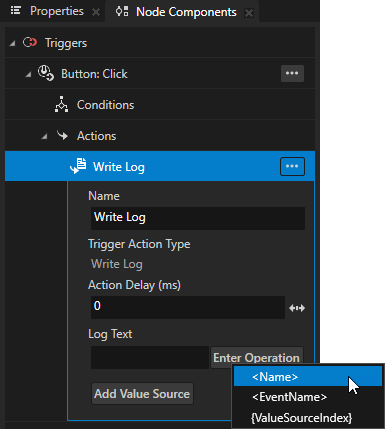Click the Log Text label
This screenshot has height=429, width=385.
110,334
